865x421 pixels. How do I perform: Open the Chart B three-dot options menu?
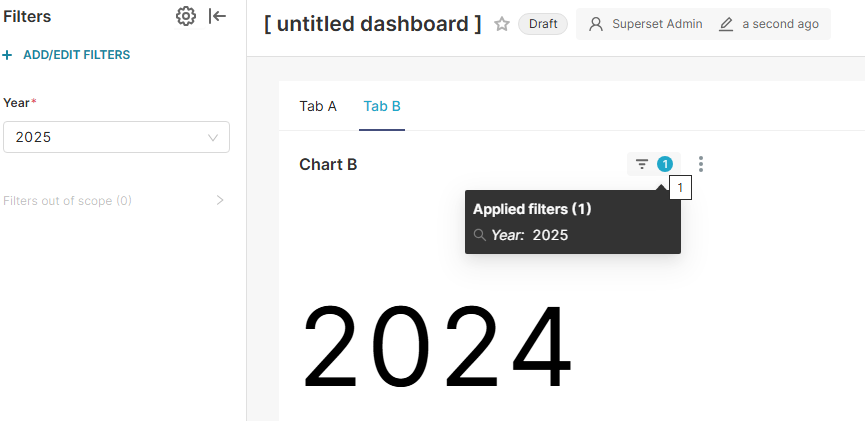click(x=701, y=164)
